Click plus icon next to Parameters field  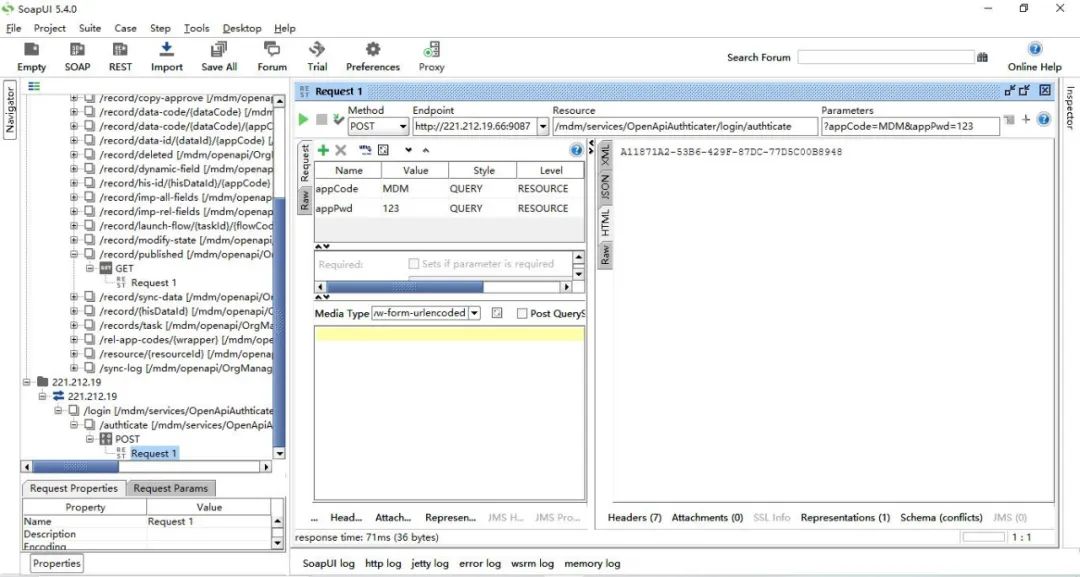(1026, 119)
